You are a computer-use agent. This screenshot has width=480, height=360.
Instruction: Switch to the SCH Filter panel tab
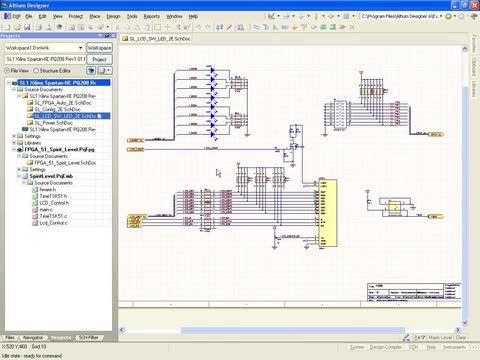88,338
